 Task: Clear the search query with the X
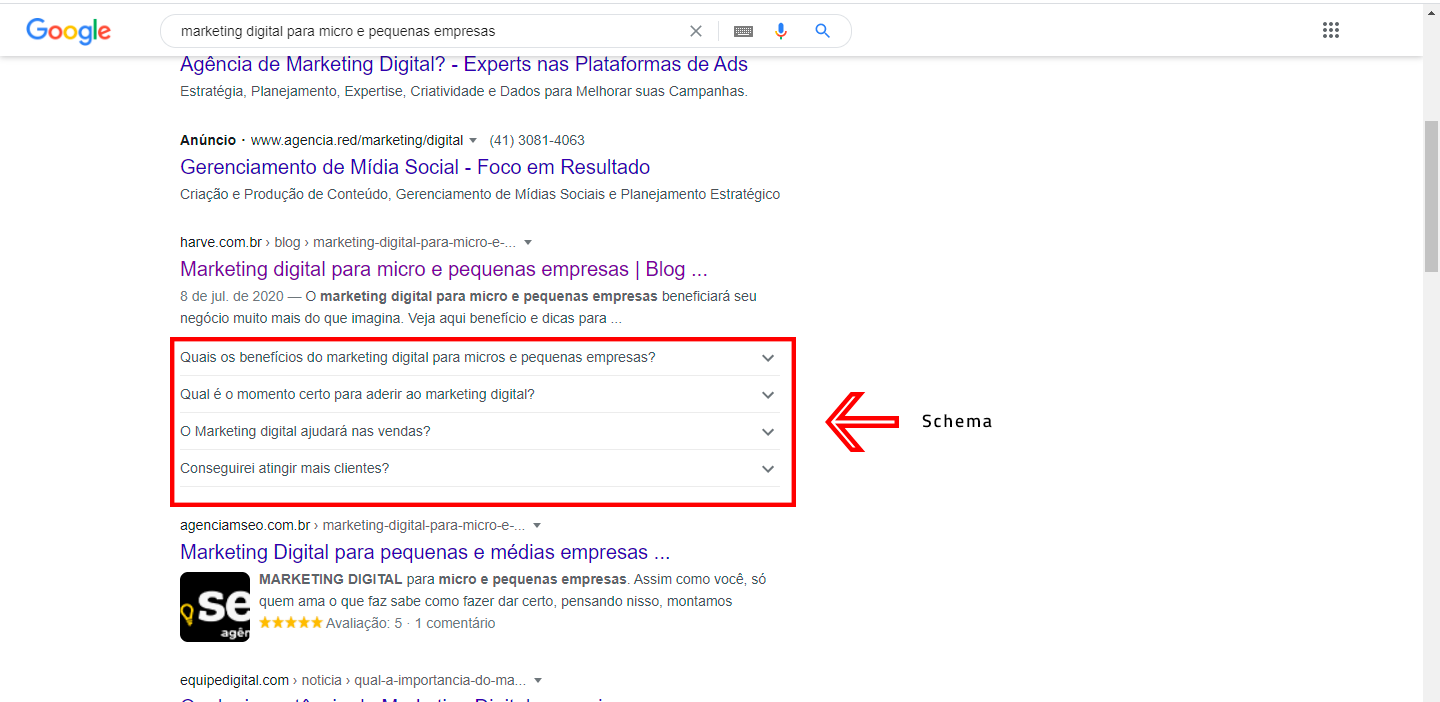coord(695,30)
